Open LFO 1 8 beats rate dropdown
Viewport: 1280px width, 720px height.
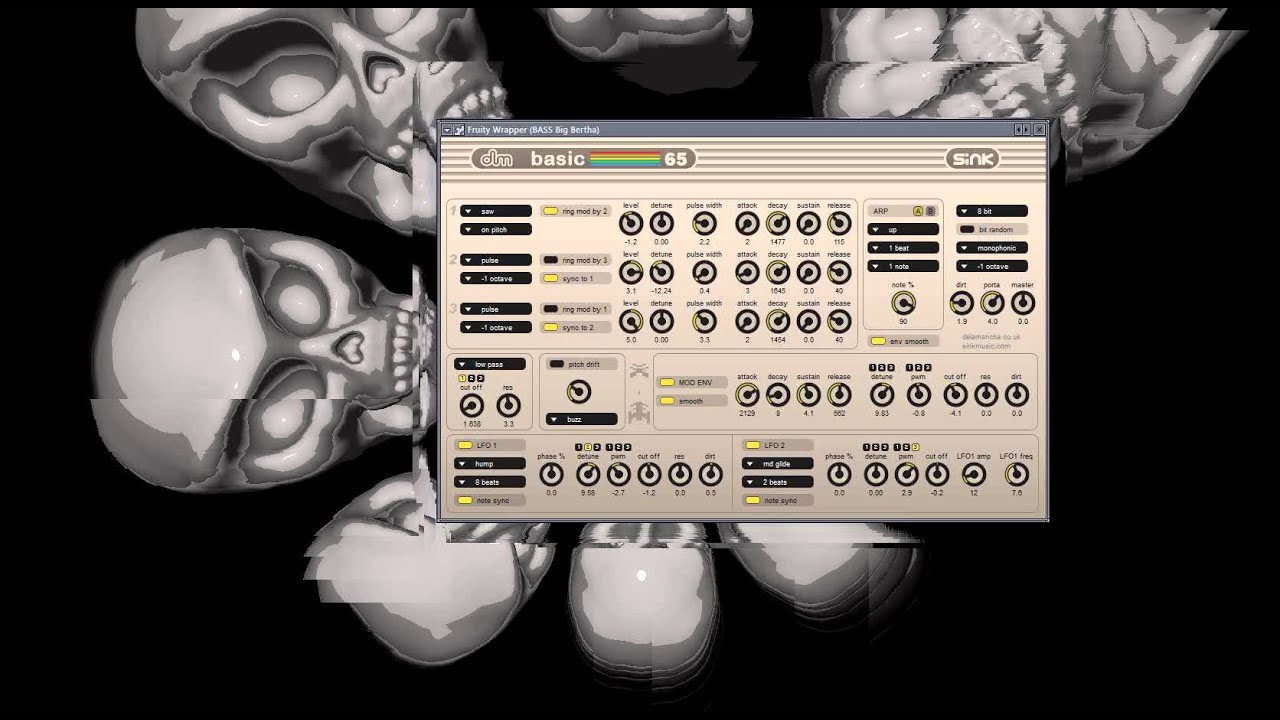(490, 482)
